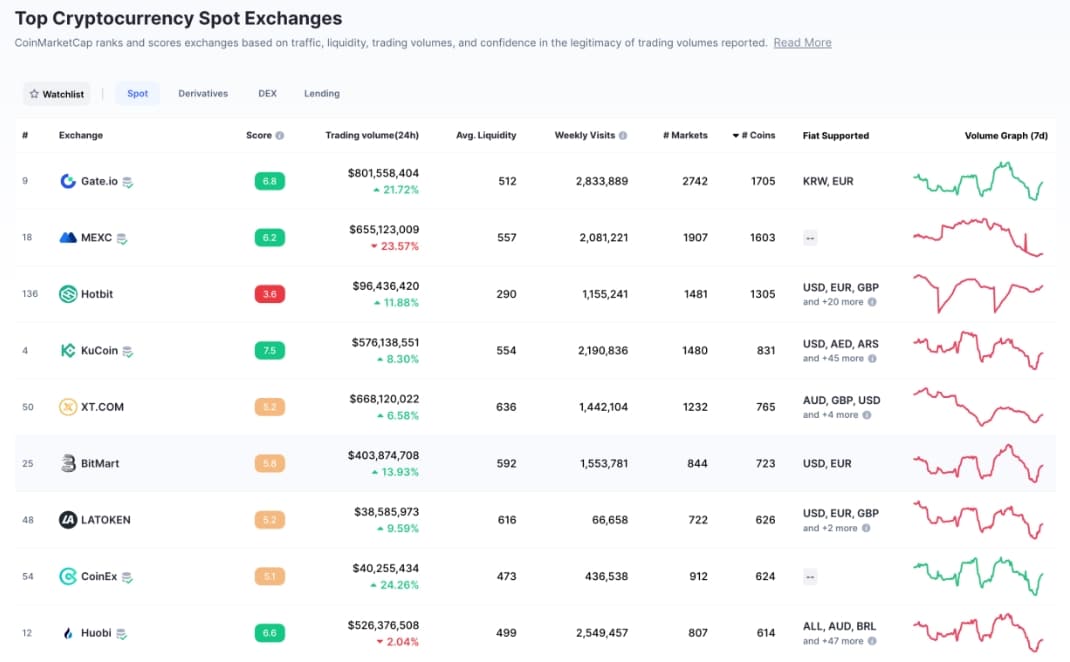Click the MEXC exchange logo

tap(68, 238)
